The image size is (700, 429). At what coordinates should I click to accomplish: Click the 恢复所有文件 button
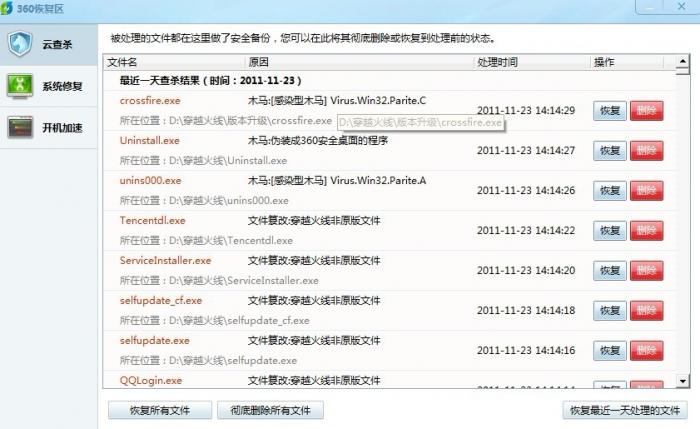[x=160, y=410]
